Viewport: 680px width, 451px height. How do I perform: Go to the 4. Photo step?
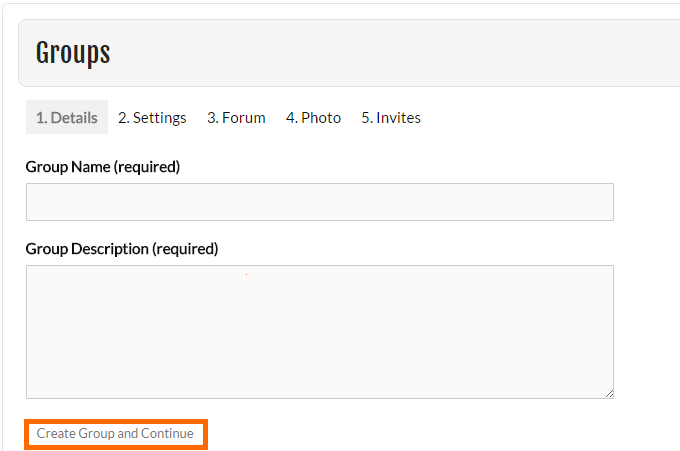click(314, 118)
